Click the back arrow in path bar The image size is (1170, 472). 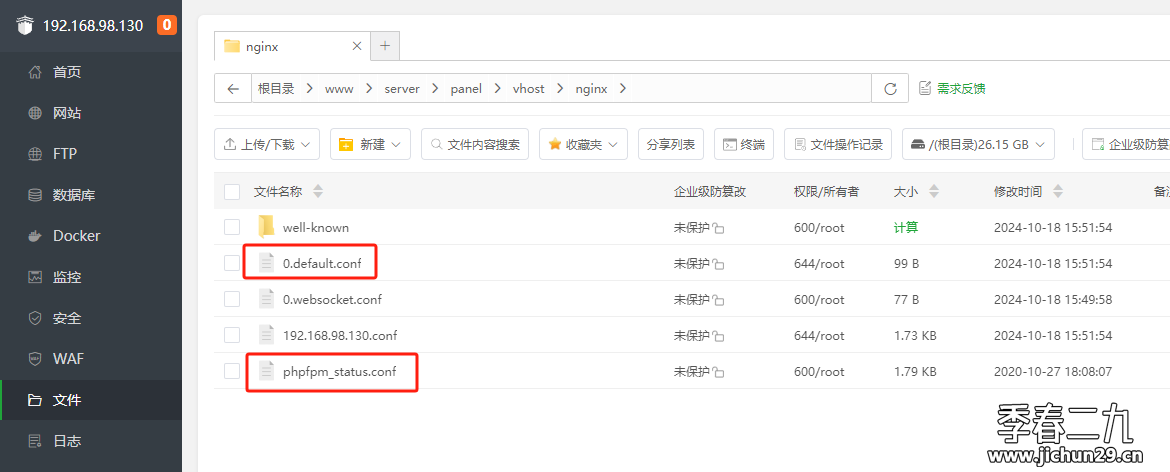233,88
